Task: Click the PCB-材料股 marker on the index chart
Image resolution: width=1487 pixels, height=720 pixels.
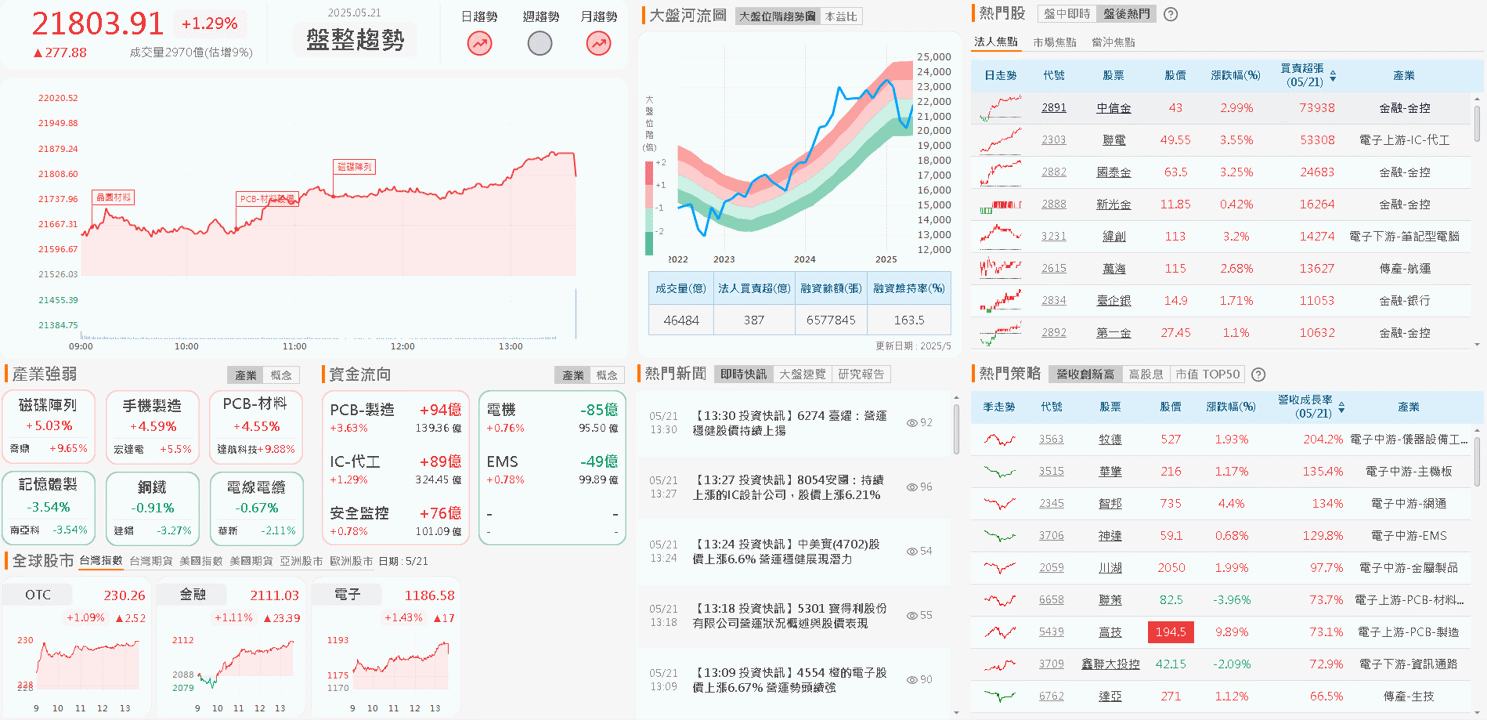Action: (x=268, y=199)
